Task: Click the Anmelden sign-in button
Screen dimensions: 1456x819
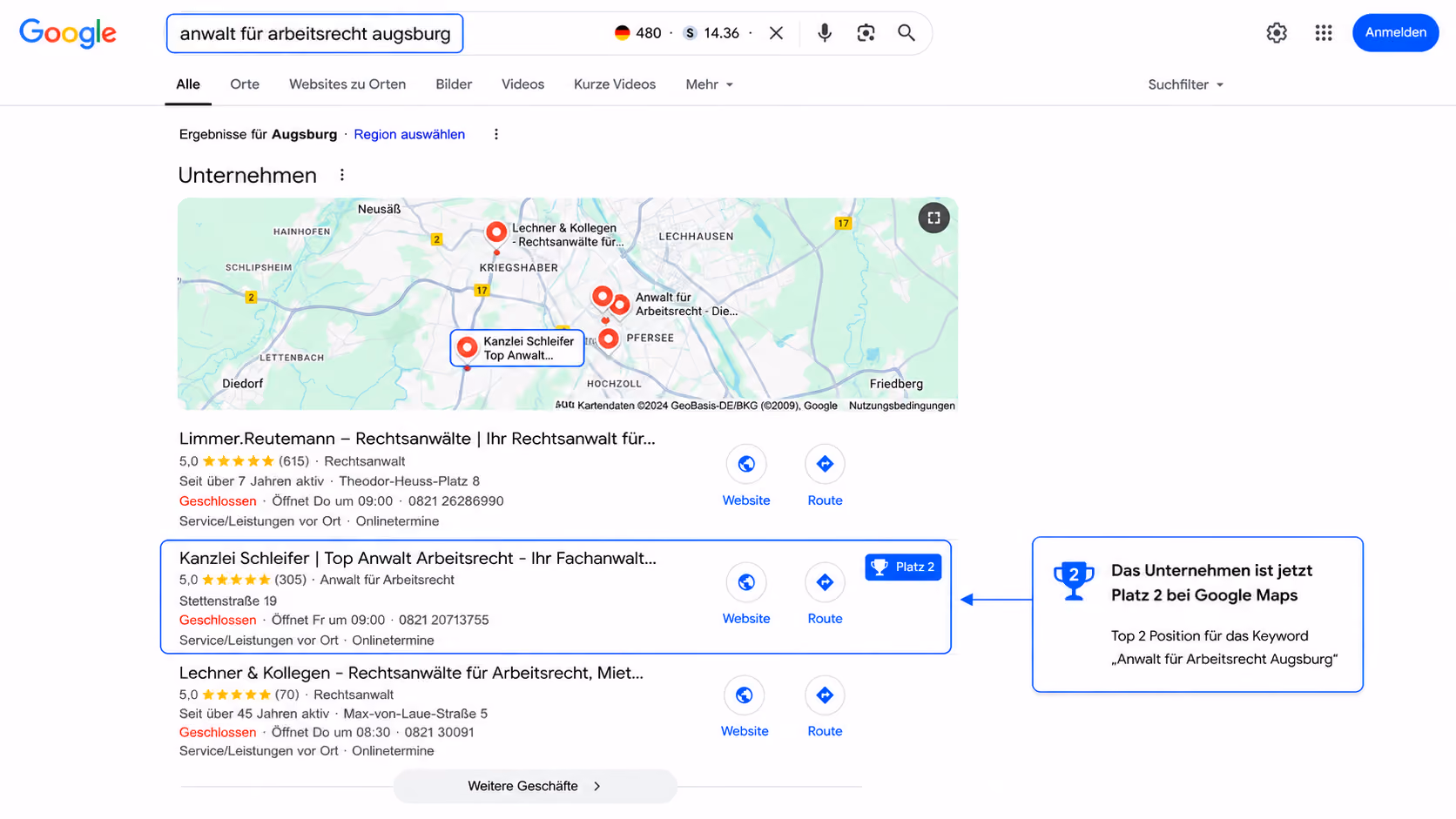Action: pos(1395,33)
